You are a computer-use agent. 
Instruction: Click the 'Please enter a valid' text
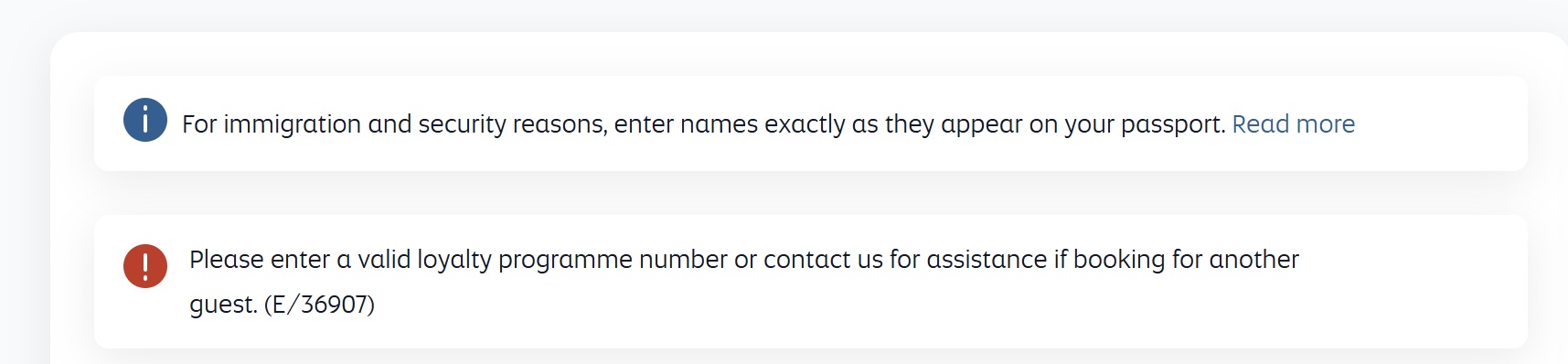pyautogui.click(x=300, y=260)
